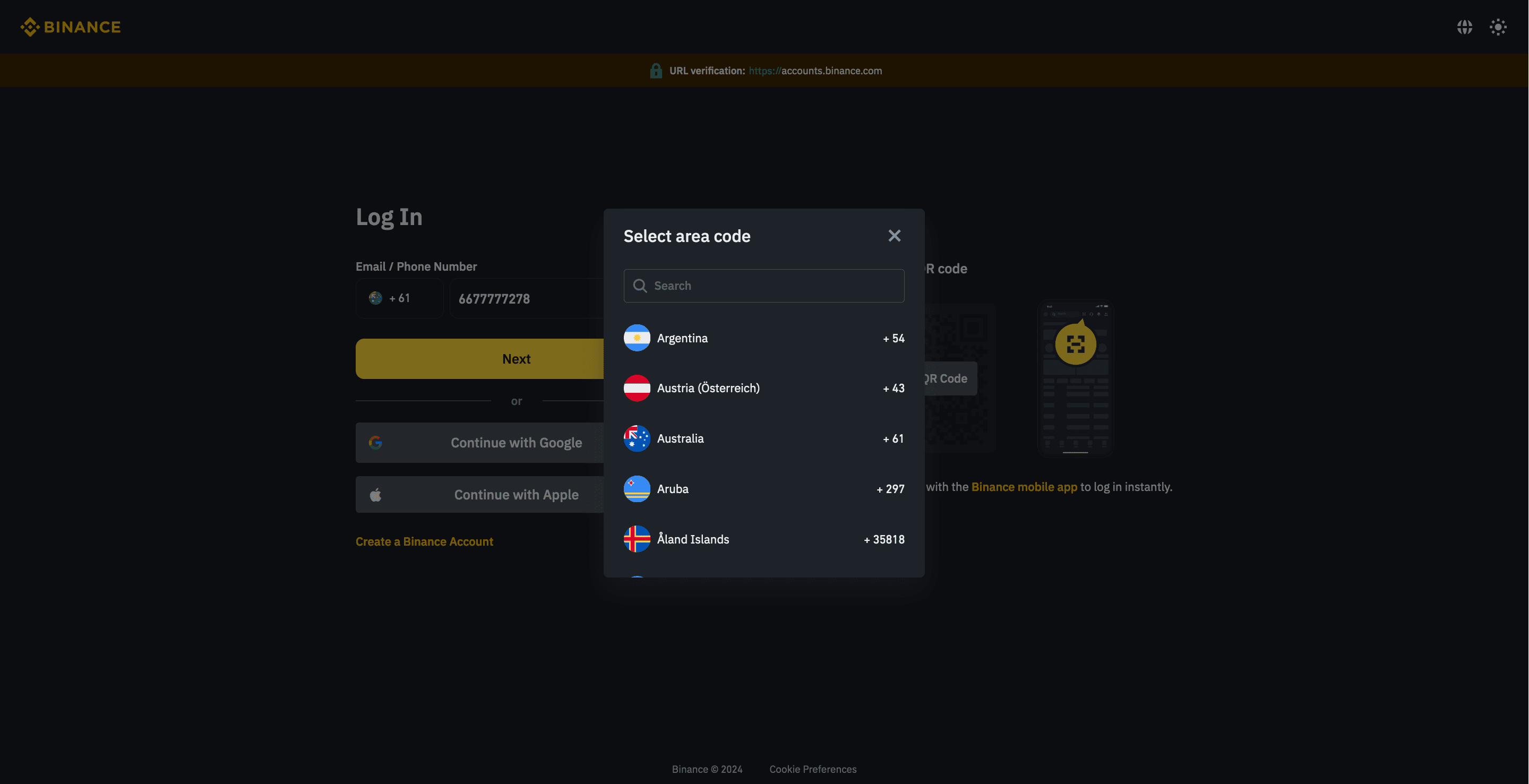Click the Next button

coord(479,359)
